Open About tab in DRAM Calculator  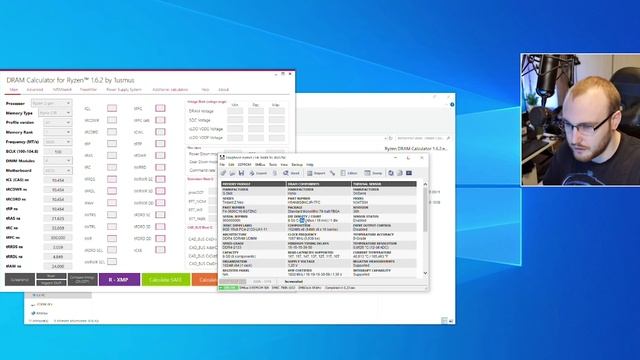223,89
